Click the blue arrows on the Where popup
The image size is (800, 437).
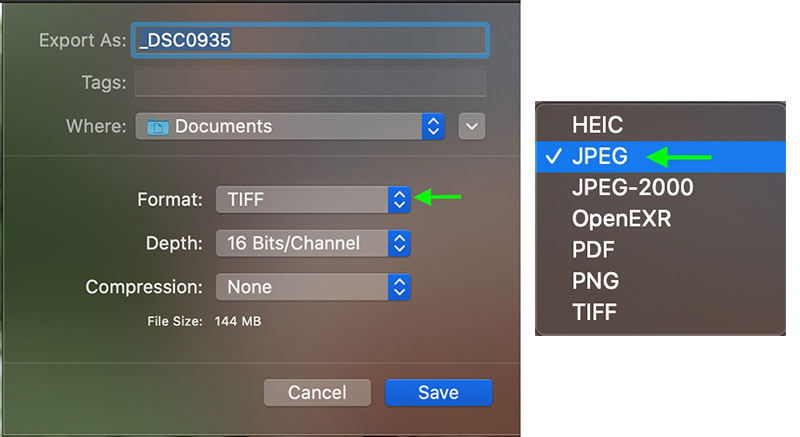432,126
